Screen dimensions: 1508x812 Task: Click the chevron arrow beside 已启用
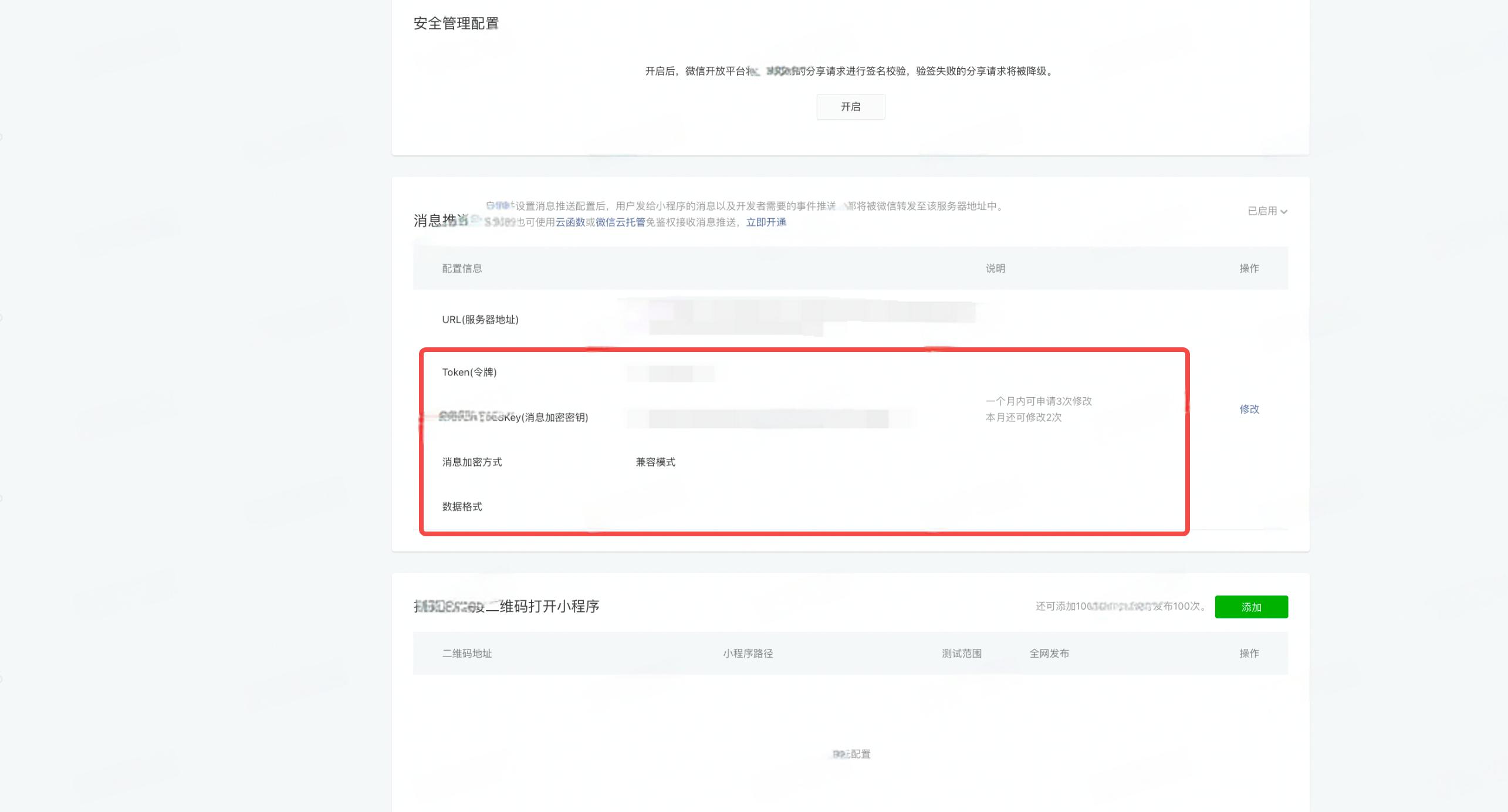click(1284, 212)
